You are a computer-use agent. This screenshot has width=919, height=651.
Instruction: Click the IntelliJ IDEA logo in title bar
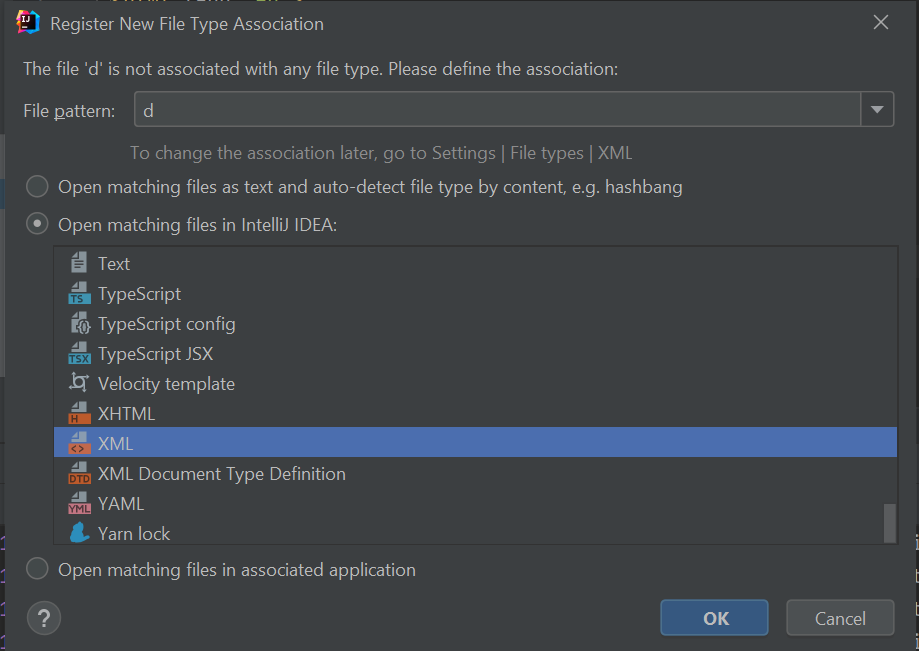pos(28,23)
